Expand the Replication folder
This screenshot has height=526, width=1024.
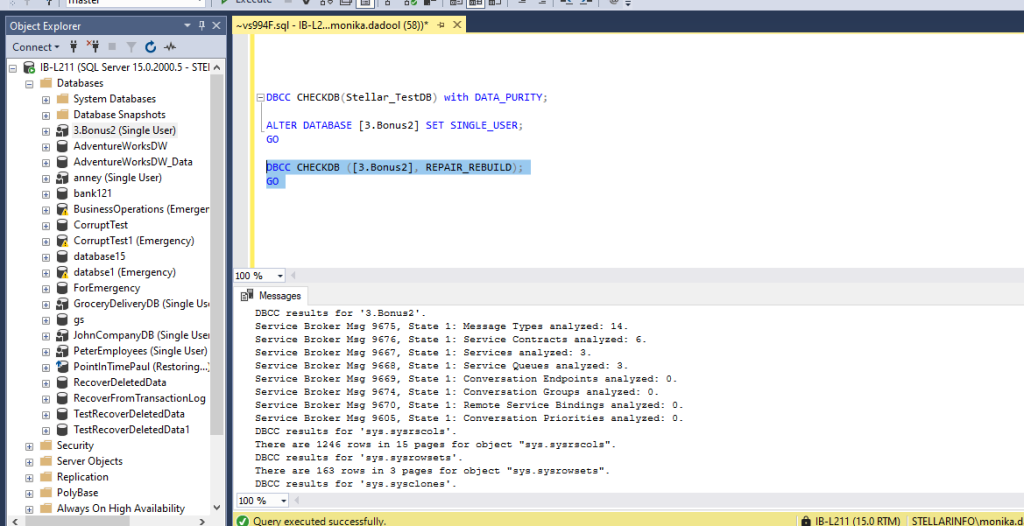[x=29, y=477]
